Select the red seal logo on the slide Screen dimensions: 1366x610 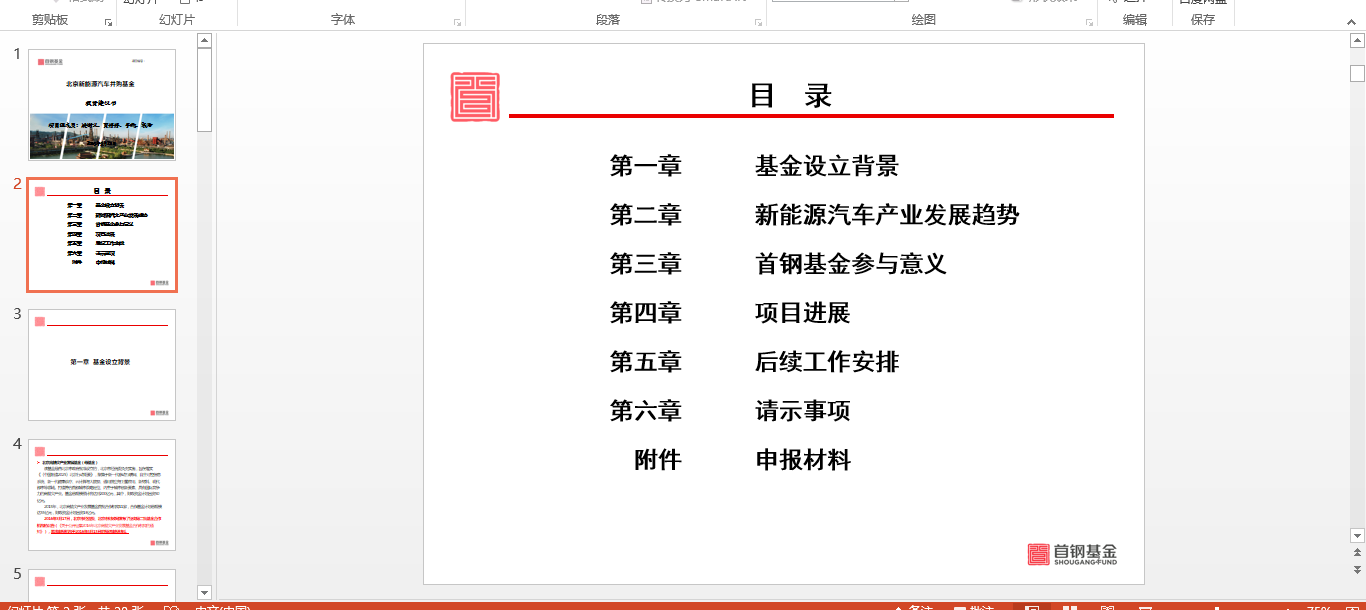(475, 97)
